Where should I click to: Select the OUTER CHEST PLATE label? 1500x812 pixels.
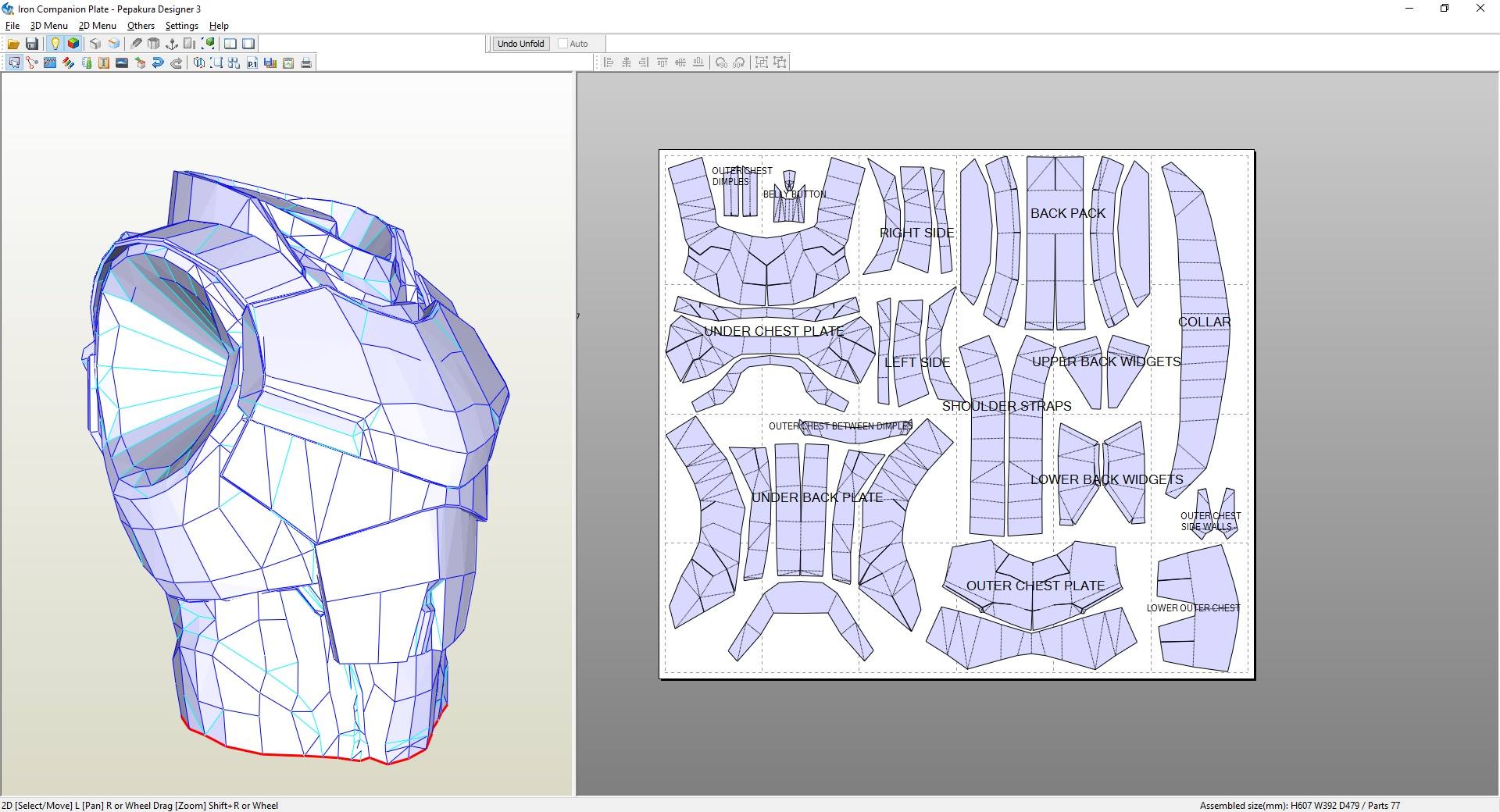point(1036,586)
